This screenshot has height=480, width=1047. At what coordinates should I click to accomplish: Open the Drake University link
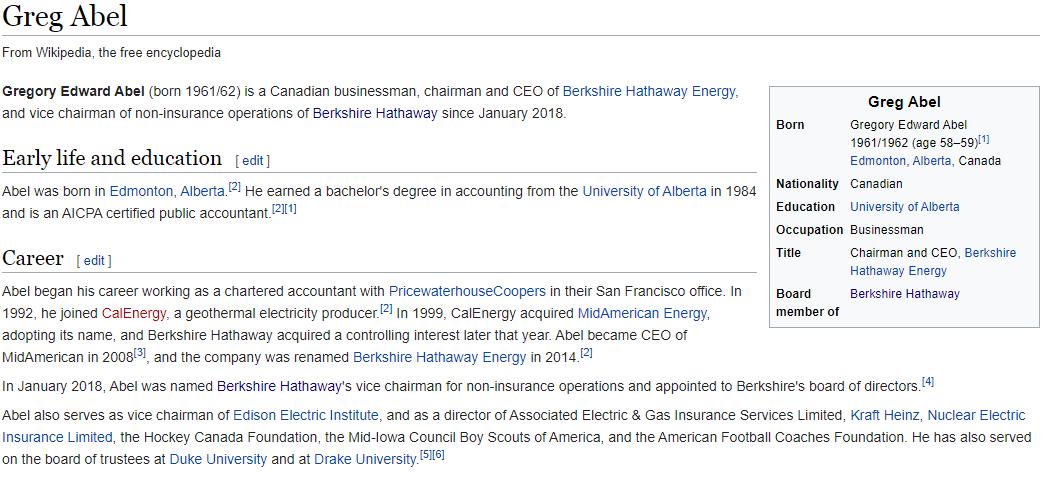click(x=366, y=459)
